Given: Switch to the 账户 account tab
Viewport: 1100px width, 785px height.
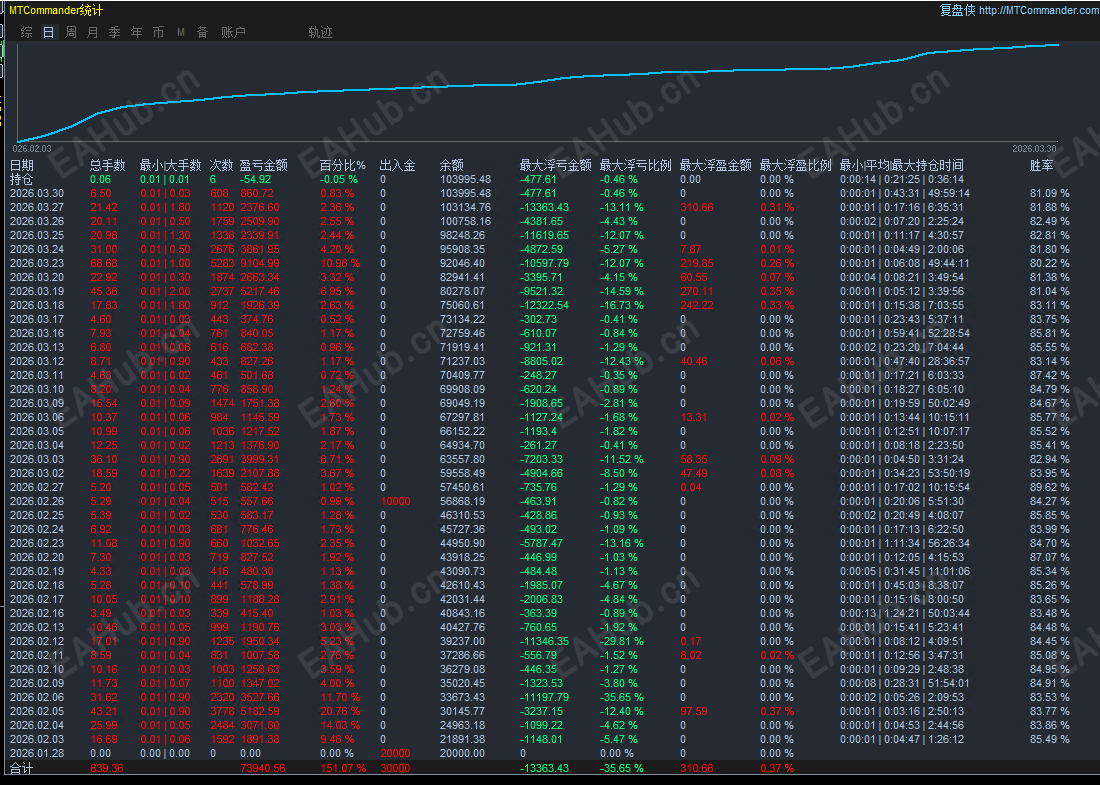Looking at the screenshot, I should 233,32.
